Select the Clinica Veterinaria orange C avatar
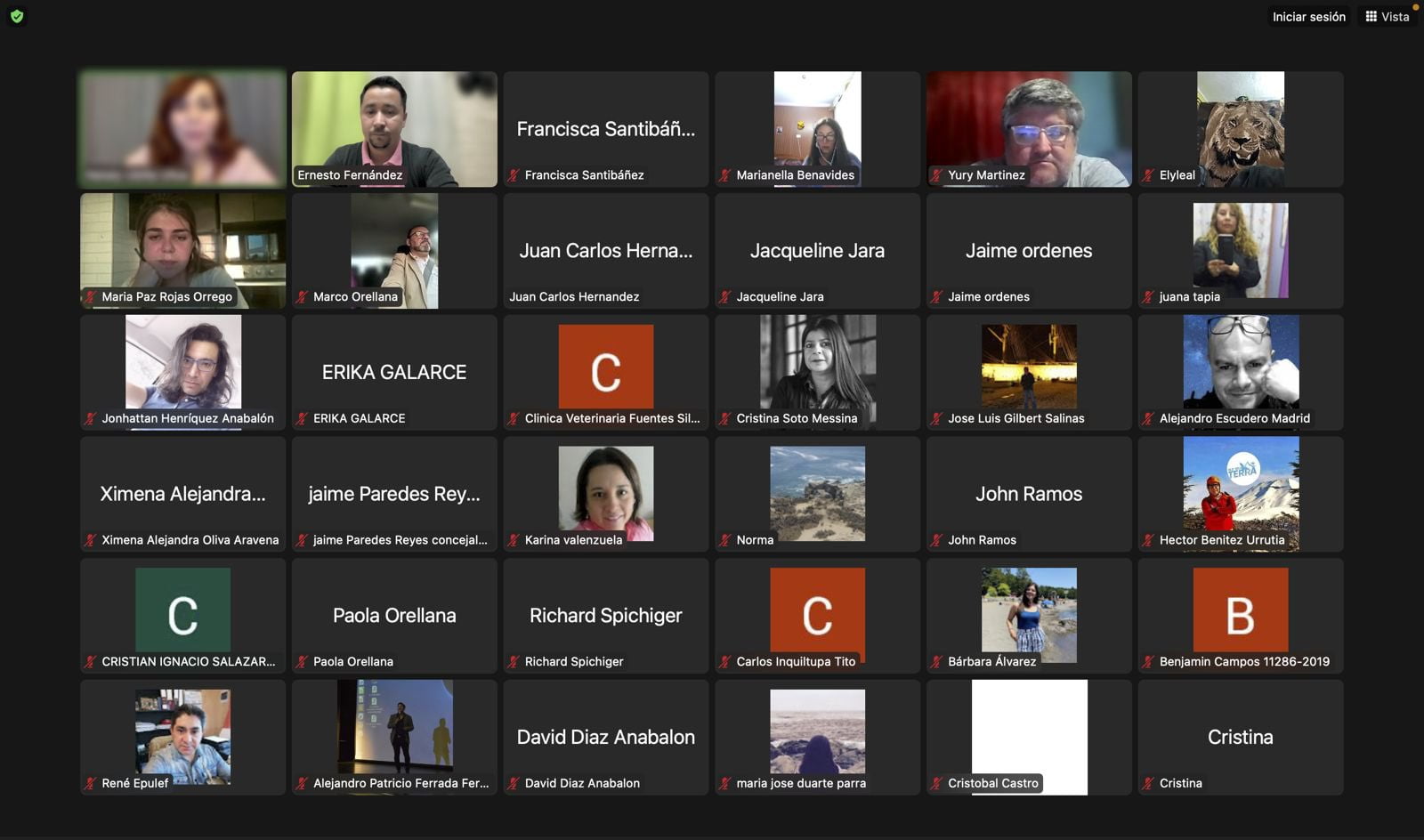 [605, 366]
